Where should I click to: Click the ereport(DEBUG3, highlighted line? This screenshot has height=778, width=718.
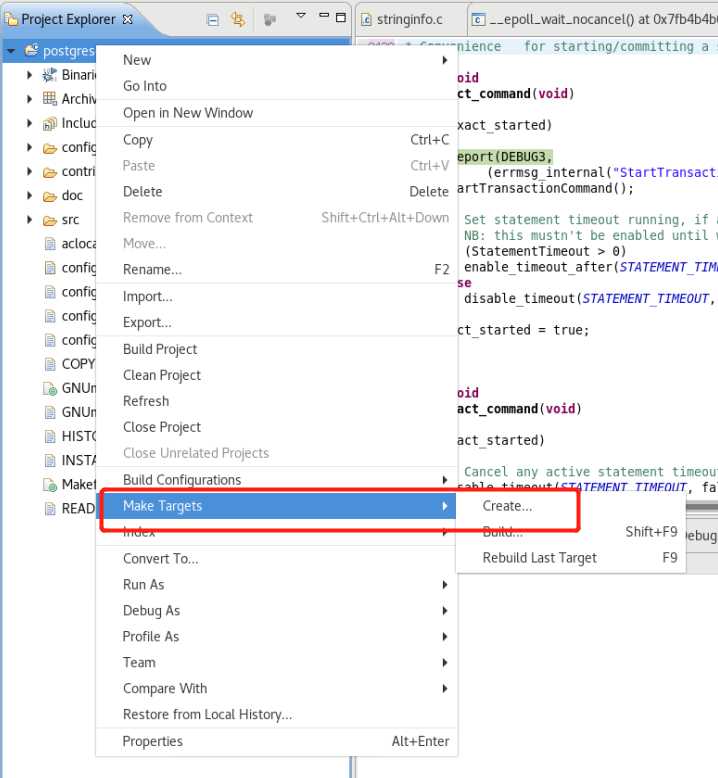coord(504,157)
